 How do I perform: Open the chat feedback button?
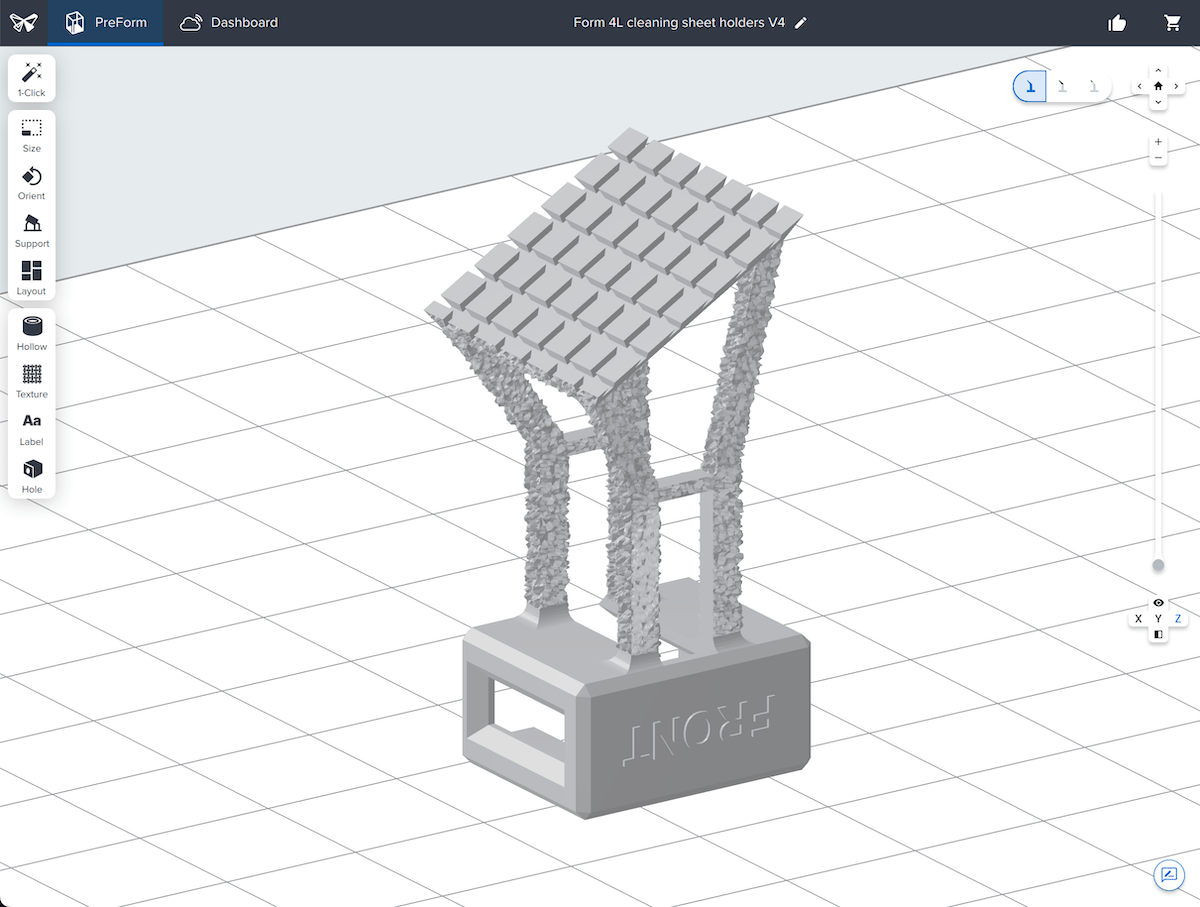pos(1168,875)
